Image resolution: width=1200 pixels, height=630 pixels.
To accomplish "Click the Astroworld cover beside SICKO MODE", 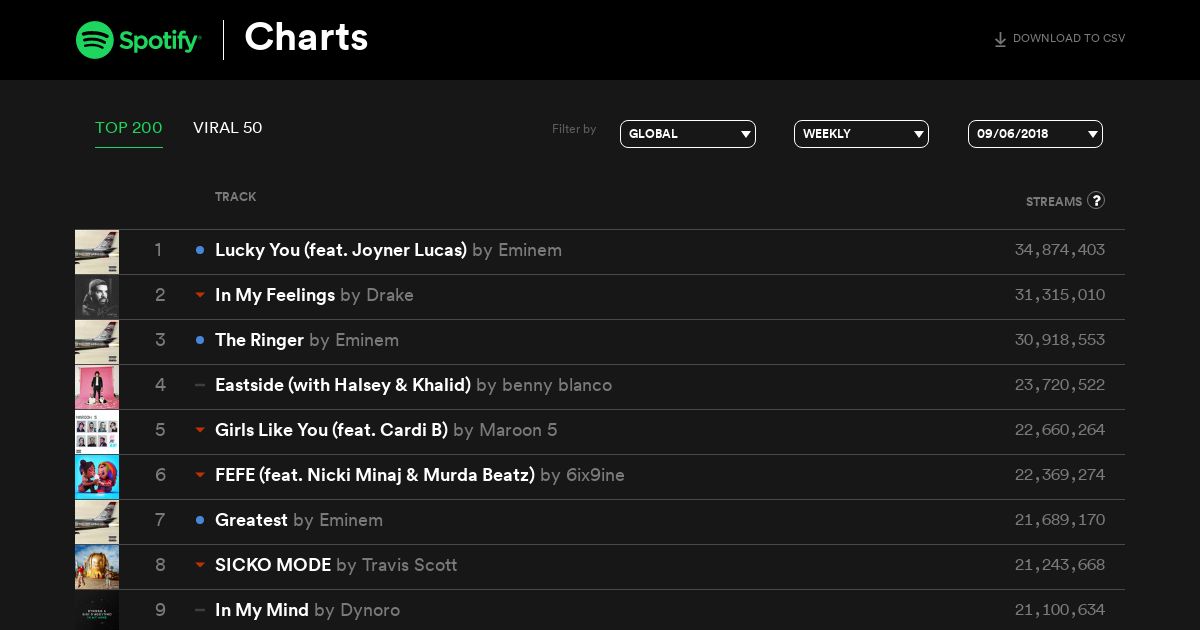I will pos(97,567).
